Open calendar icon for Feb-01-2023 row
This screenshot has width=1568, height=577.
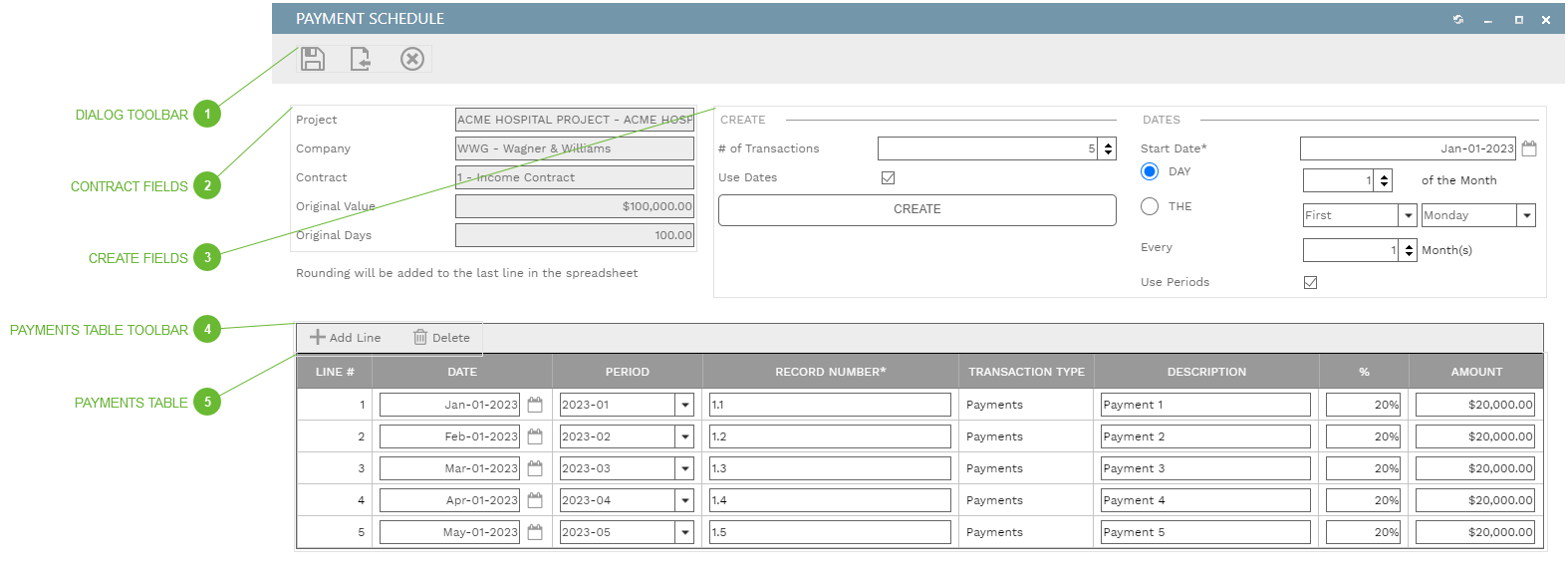click(x=535, y=436)
